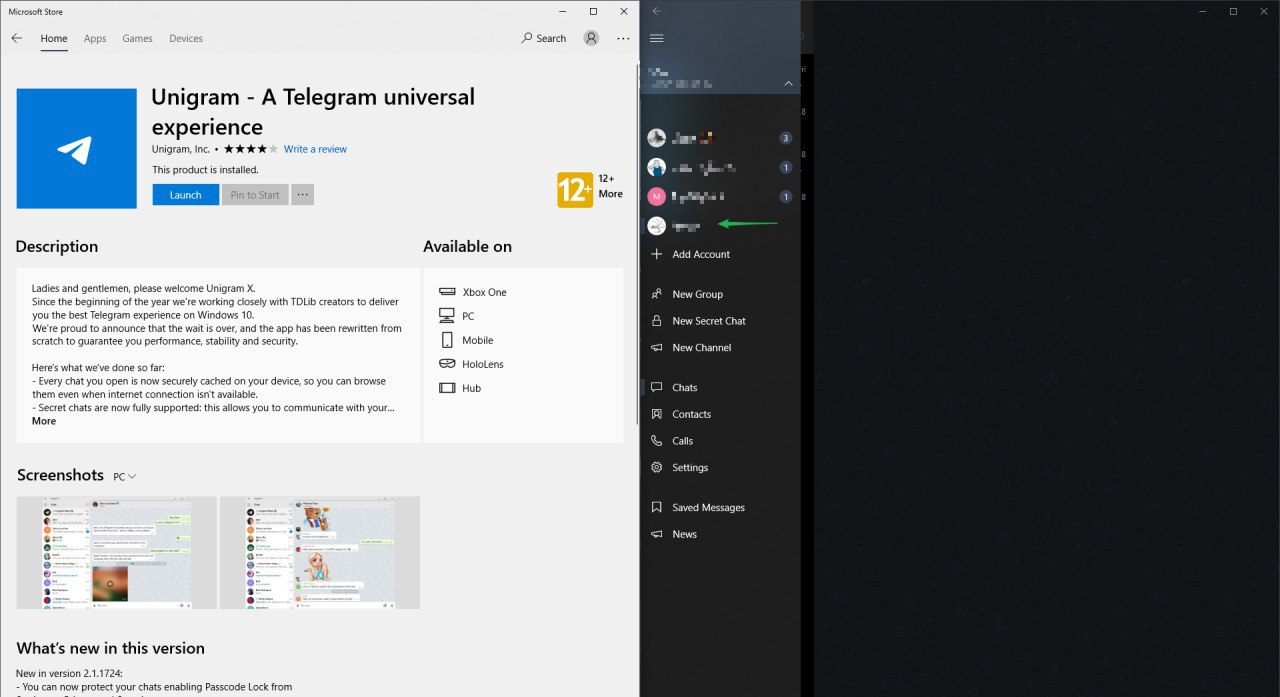Click the Mobile platform icon
1280x697 pixels.
pos(447,340)
